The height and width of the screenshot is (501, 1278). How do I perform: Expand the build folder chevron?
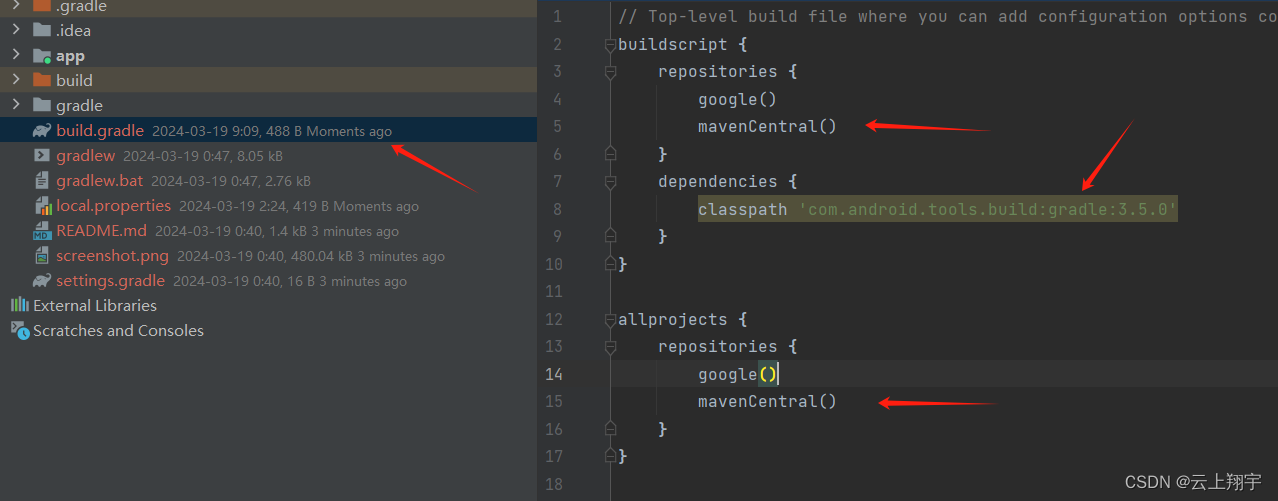click(16, 80)
